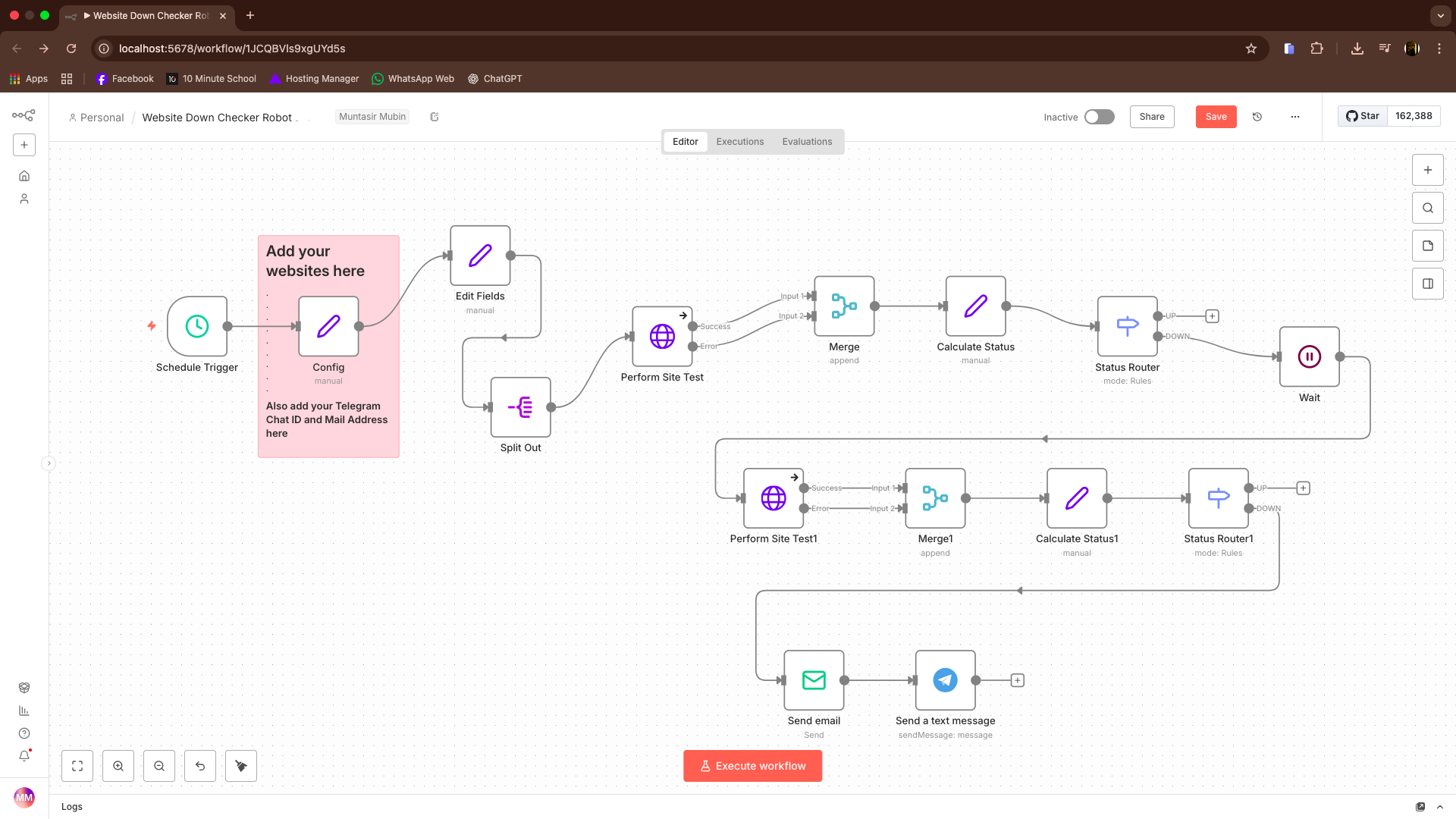Open the three-dots workflow options menu
1456x819 pixels.
tap(1294, 117)
